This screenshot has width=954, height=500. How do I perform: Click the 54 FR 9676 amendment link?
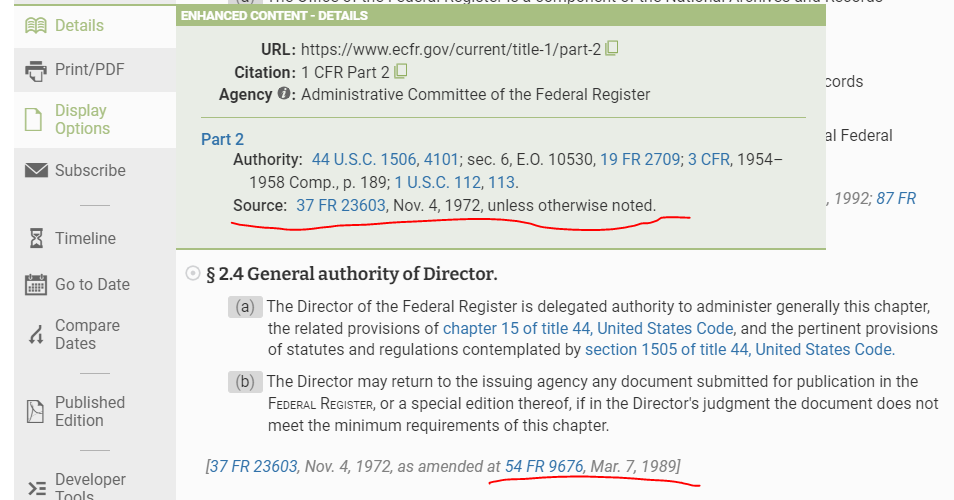[544, 466]
